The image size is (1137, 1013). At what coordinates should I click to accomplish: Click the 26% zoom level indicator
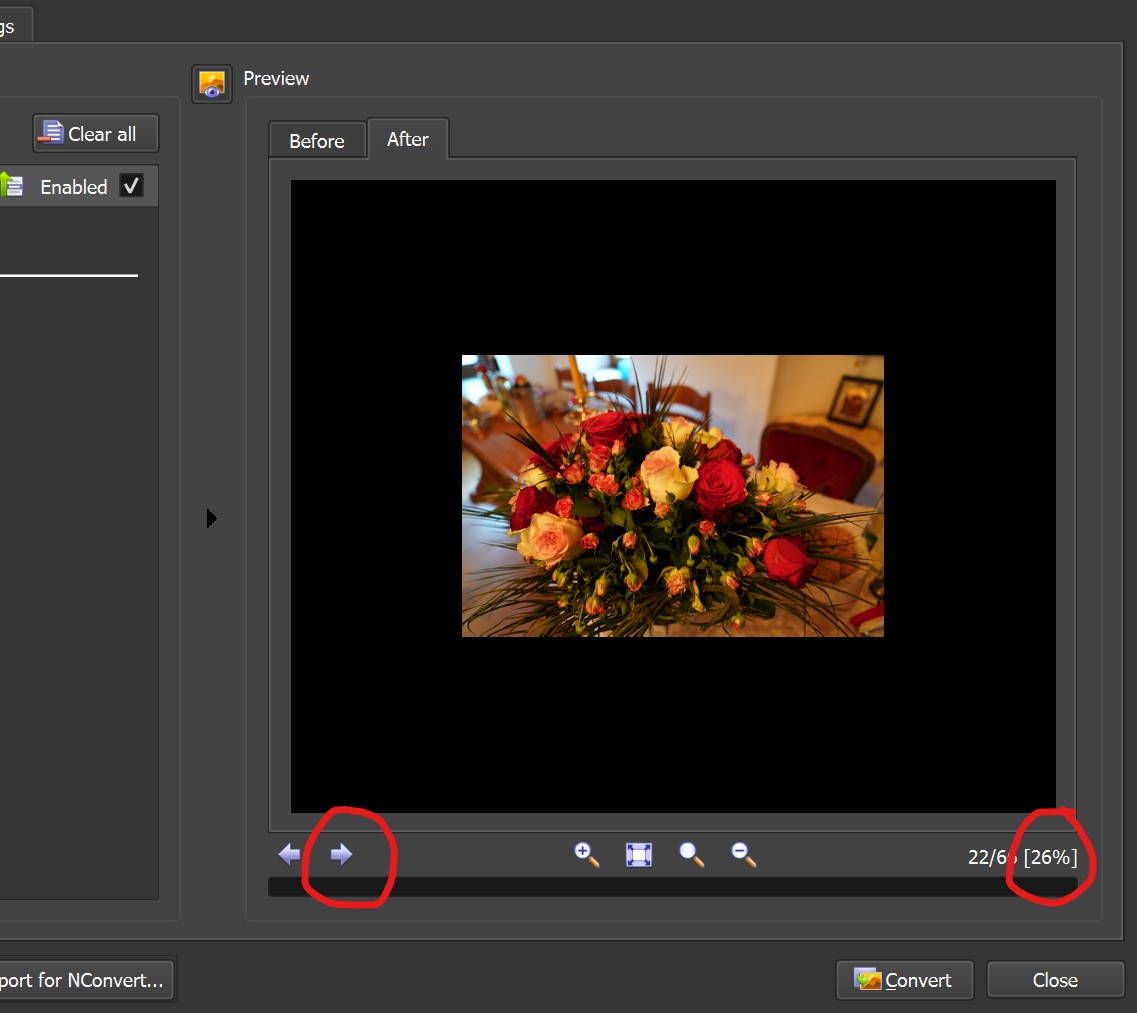1050,857
